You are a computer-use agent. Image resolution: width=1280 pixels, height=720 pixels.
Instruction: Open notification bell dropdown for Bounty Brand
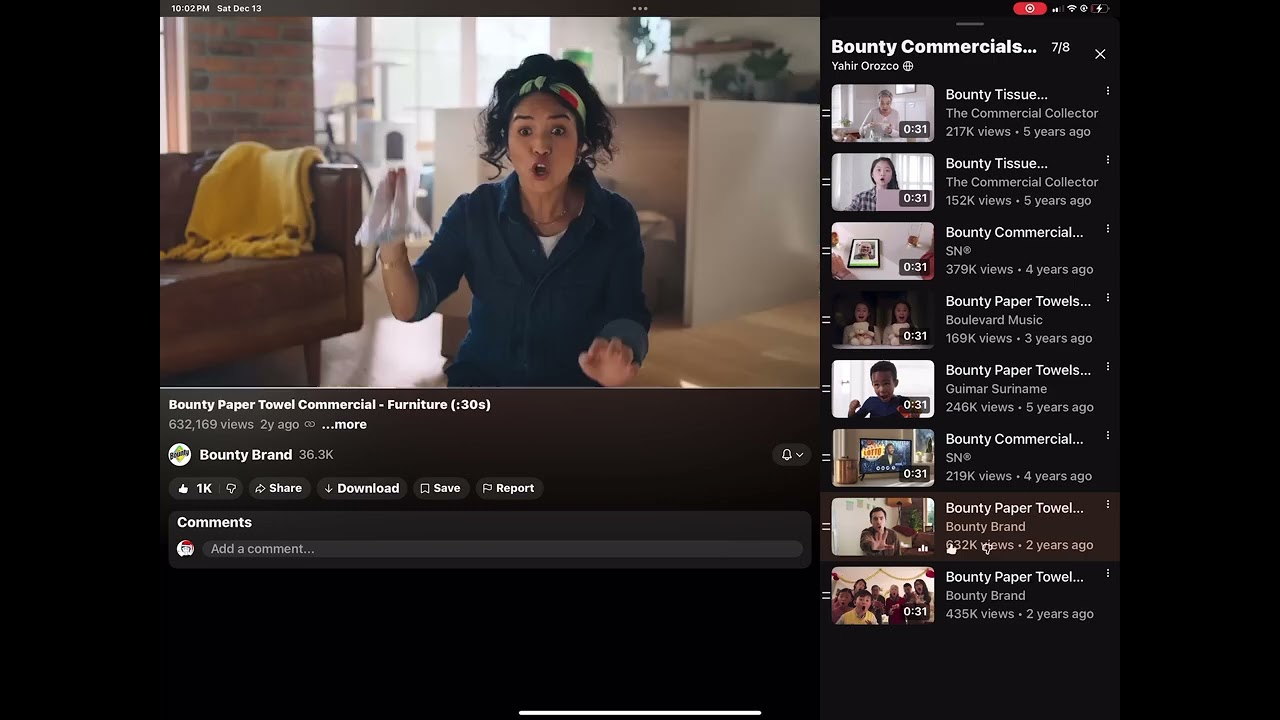click(792, 455)
